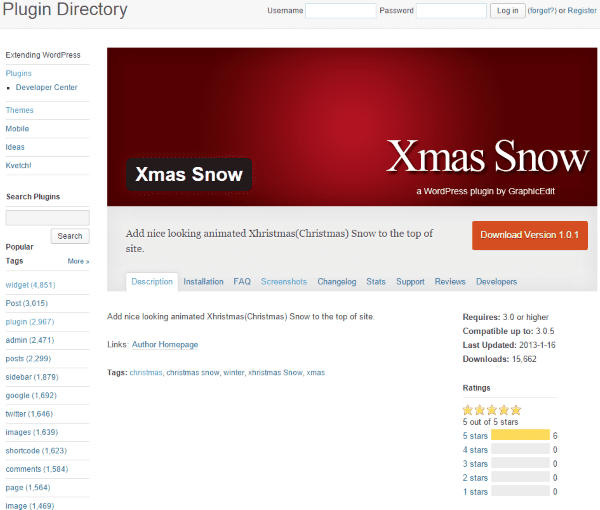600x510 pixels.
Task: Open the 5 stars reviews link
Action: point(475,436)
